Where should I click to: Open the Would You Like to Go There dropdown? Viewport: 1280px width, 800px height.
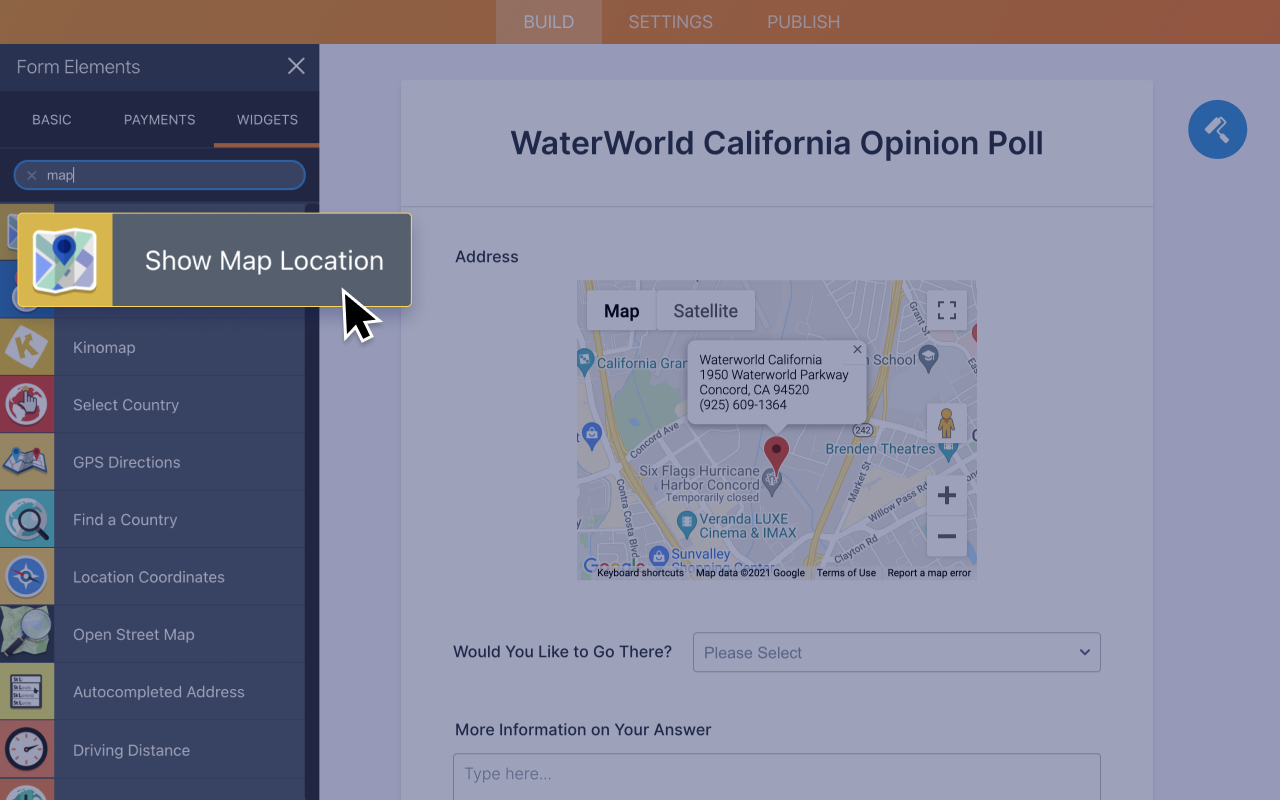(896, 652)
